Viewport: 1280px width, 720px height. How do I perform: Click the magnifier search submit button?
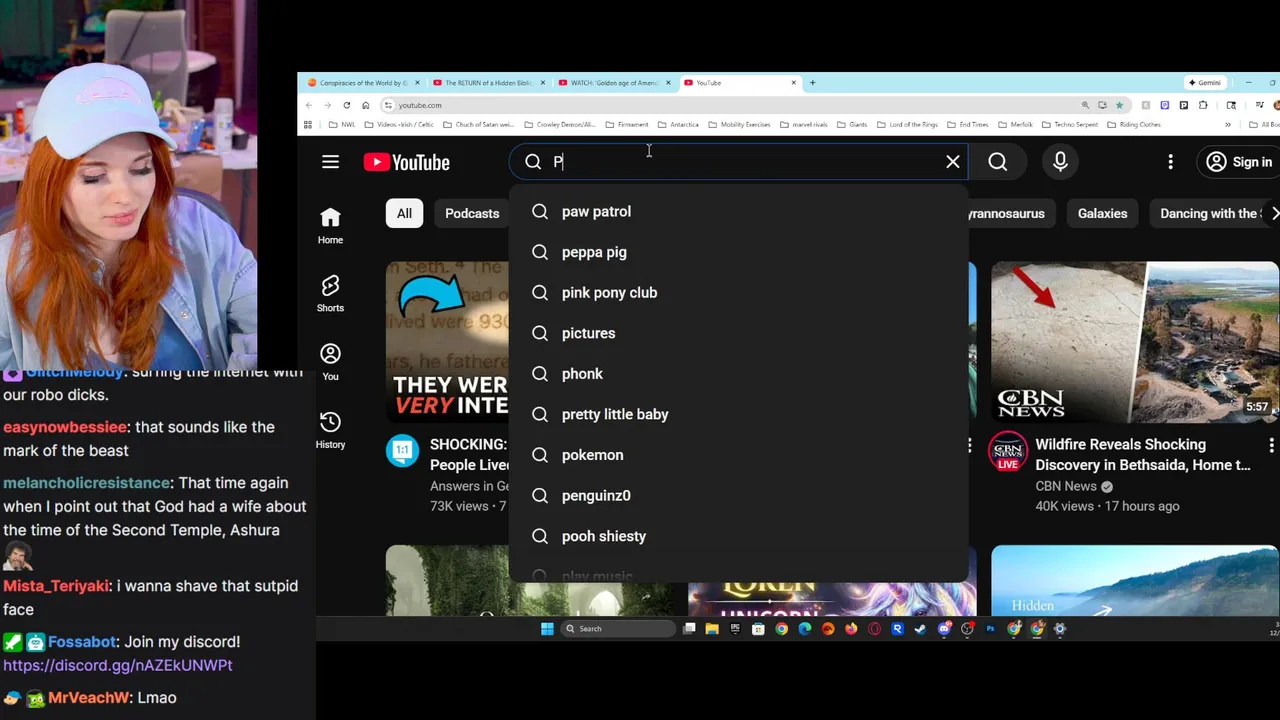(998, 162)
